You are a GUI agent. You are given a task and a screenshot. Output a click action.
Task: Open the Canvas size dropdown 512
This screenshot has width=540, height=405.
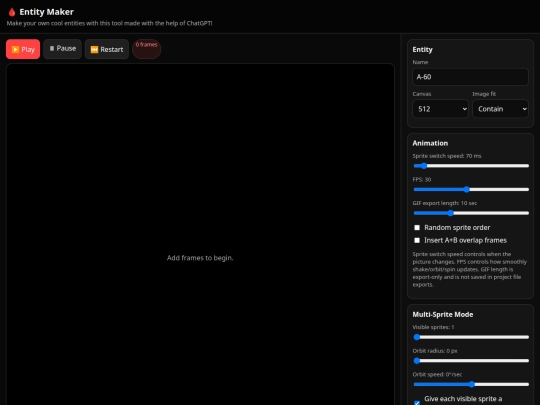coord(440,109)
